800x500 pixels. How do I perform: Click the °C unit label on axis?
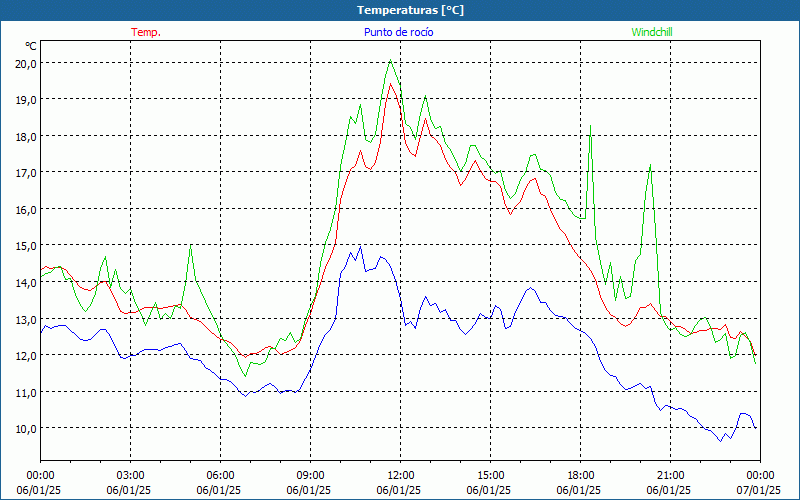point(31,46)
